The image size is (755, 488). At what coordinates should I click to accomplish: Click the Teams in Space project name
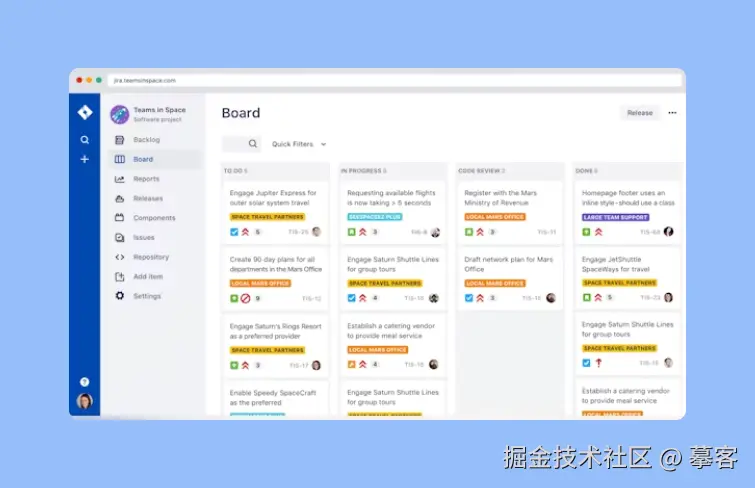159,110
